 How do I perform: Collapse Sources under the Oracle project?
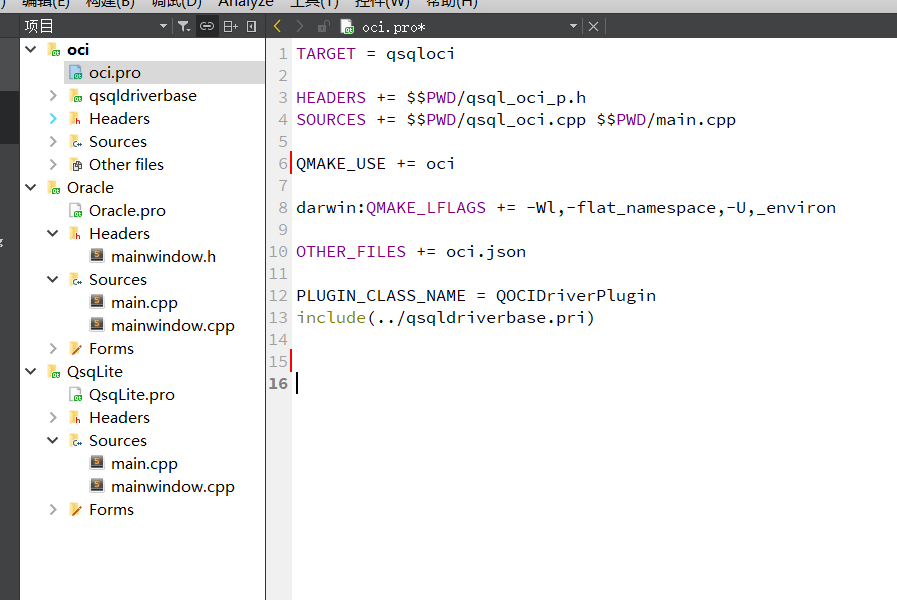pyautogui.click(x=53, y=280)
